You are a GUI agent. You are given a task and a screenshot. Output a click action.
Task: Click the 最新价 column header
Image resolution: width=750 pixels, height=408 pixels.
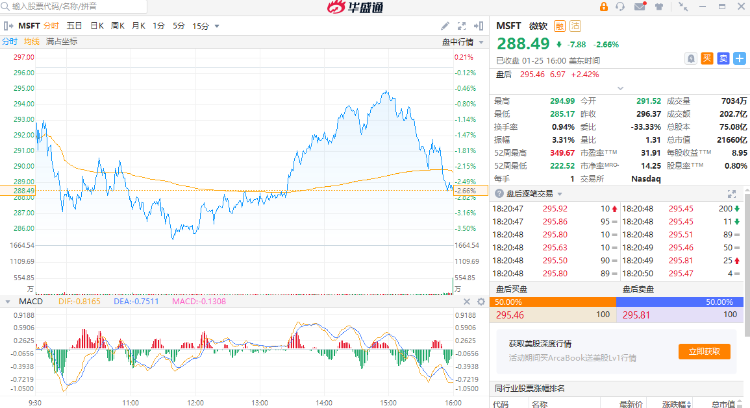tap(631, 404)
